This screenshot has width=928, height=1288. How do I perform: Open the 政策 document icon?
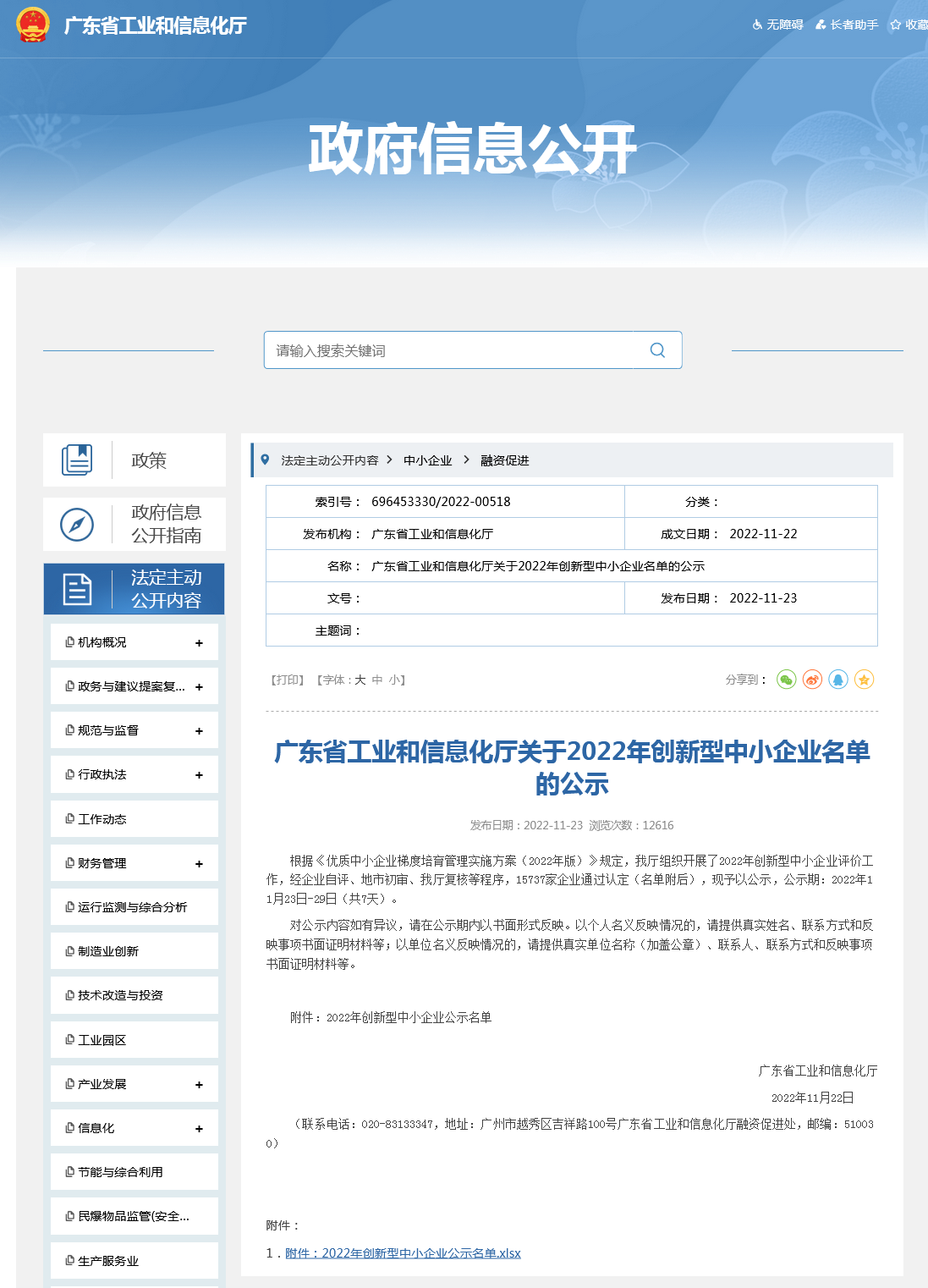tap(77, 460)
